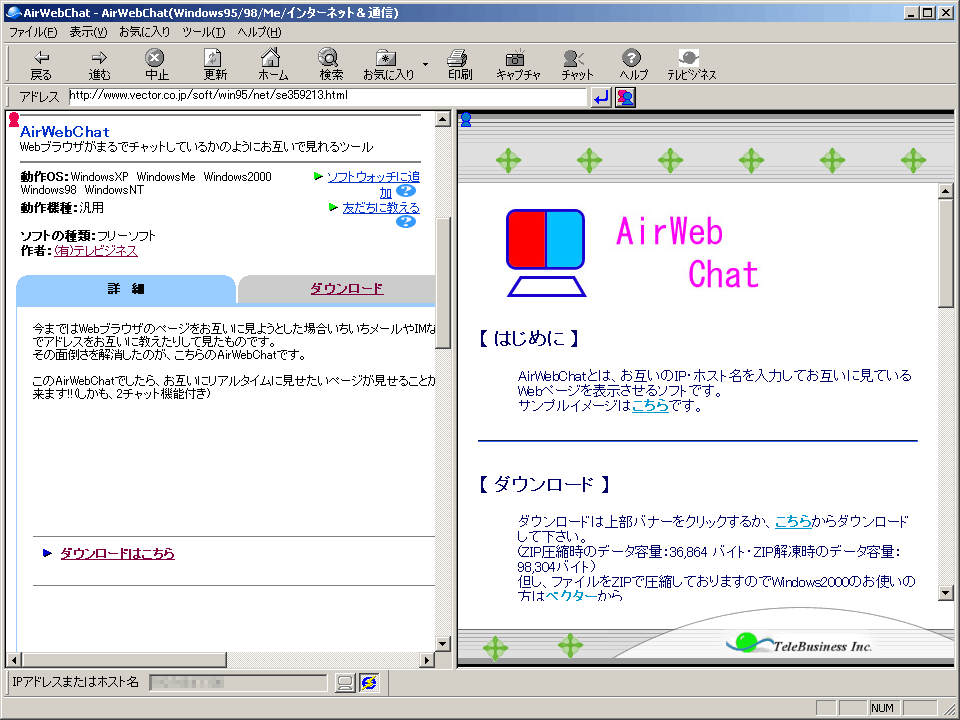The image size is (960, 720).
Task: Click the 【 ダウンロード 】 heading in right pane
Action: pyautogui.click(x=544, y=484)
